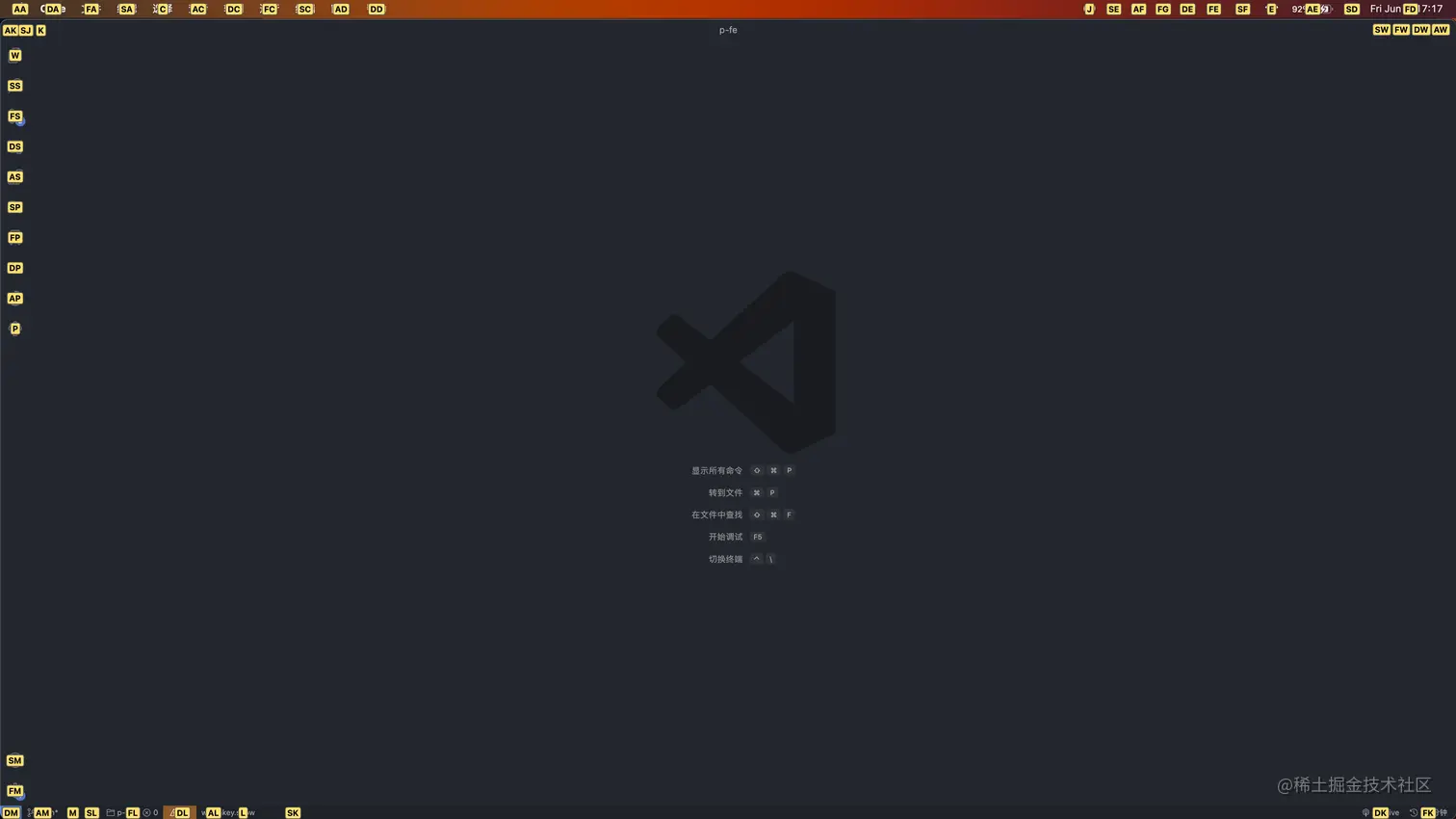This screenshot has width=1456, height=819.
Task: Click Go Live in the status bar
Action: pos(1381,812)
